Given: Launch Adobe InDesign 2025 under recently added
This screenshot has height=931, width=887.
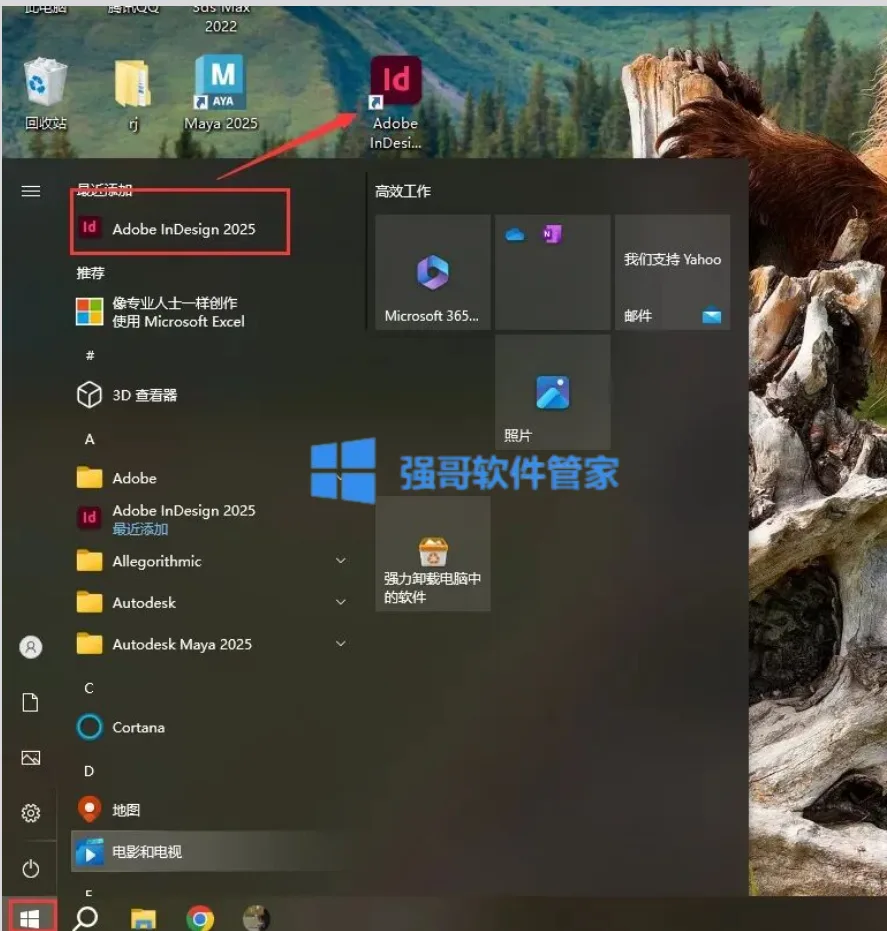Looking at the screenshot, I should click(x=180, y=229).
